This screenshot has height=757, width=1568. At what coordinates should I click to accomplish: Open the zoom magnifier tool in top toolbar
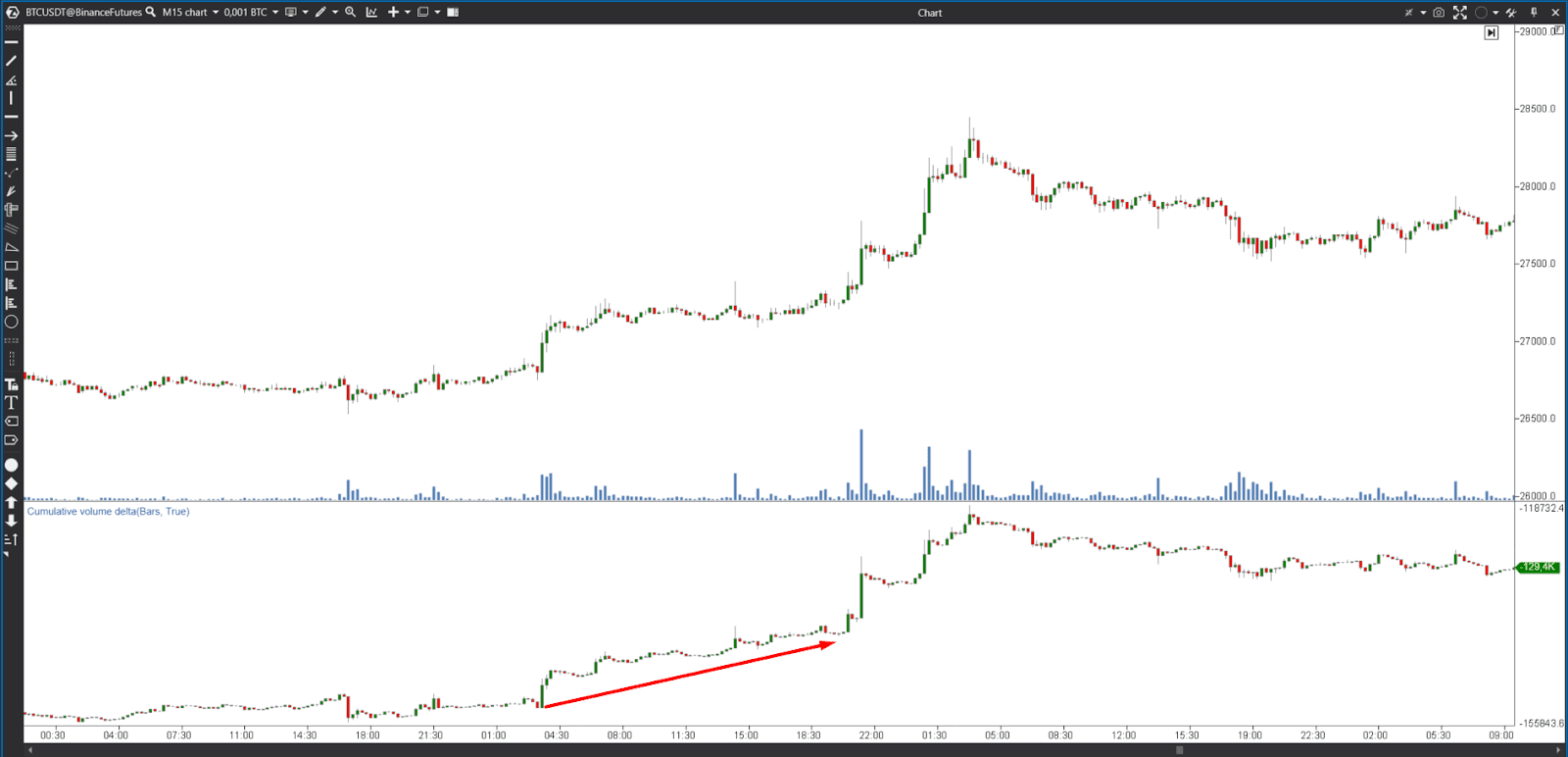pyautogui.click(x=350, y=12)
